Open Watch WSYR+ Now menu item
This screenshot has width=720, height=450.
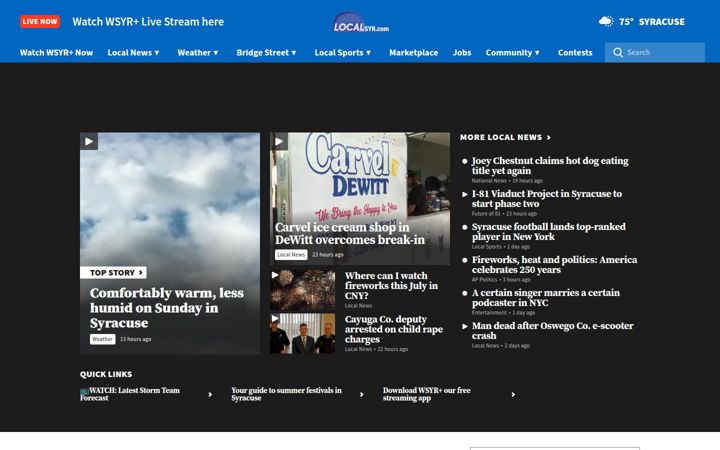[56, 52]
